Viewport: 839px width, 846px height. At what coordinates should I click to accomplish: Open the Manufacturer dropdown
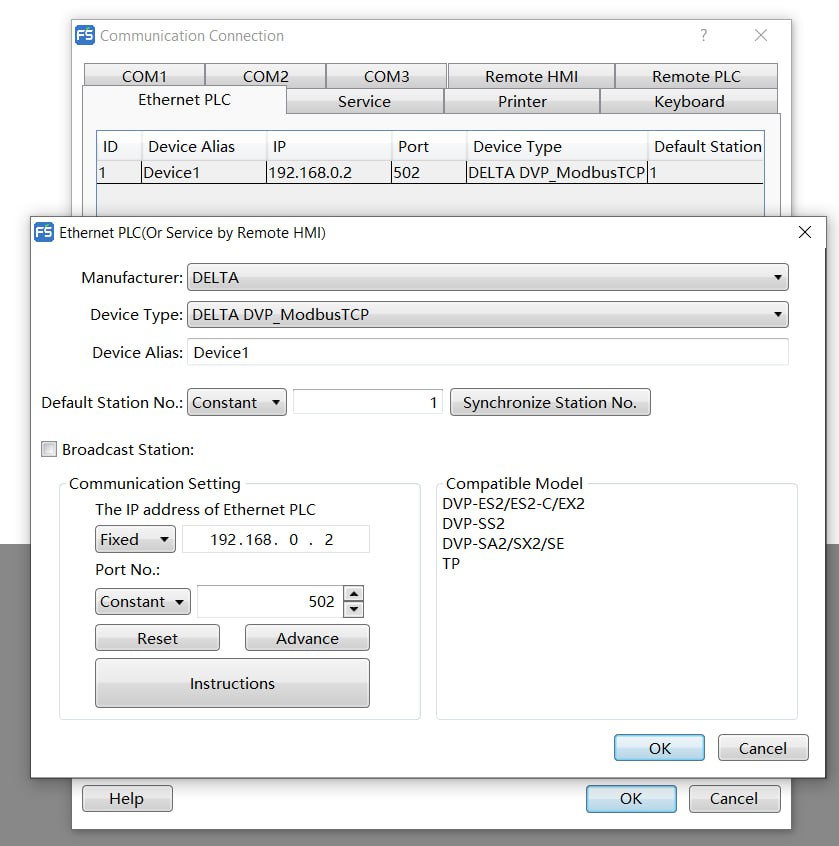point(487,277)
